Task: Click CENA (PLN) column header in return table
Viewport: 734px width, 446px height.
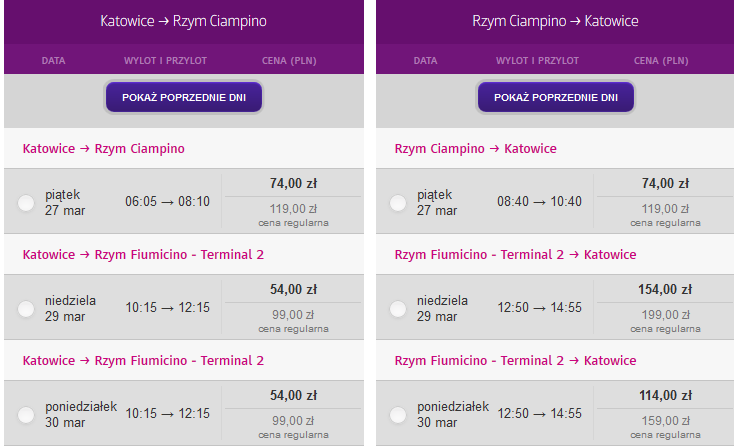Action: (x=661, y=61)
